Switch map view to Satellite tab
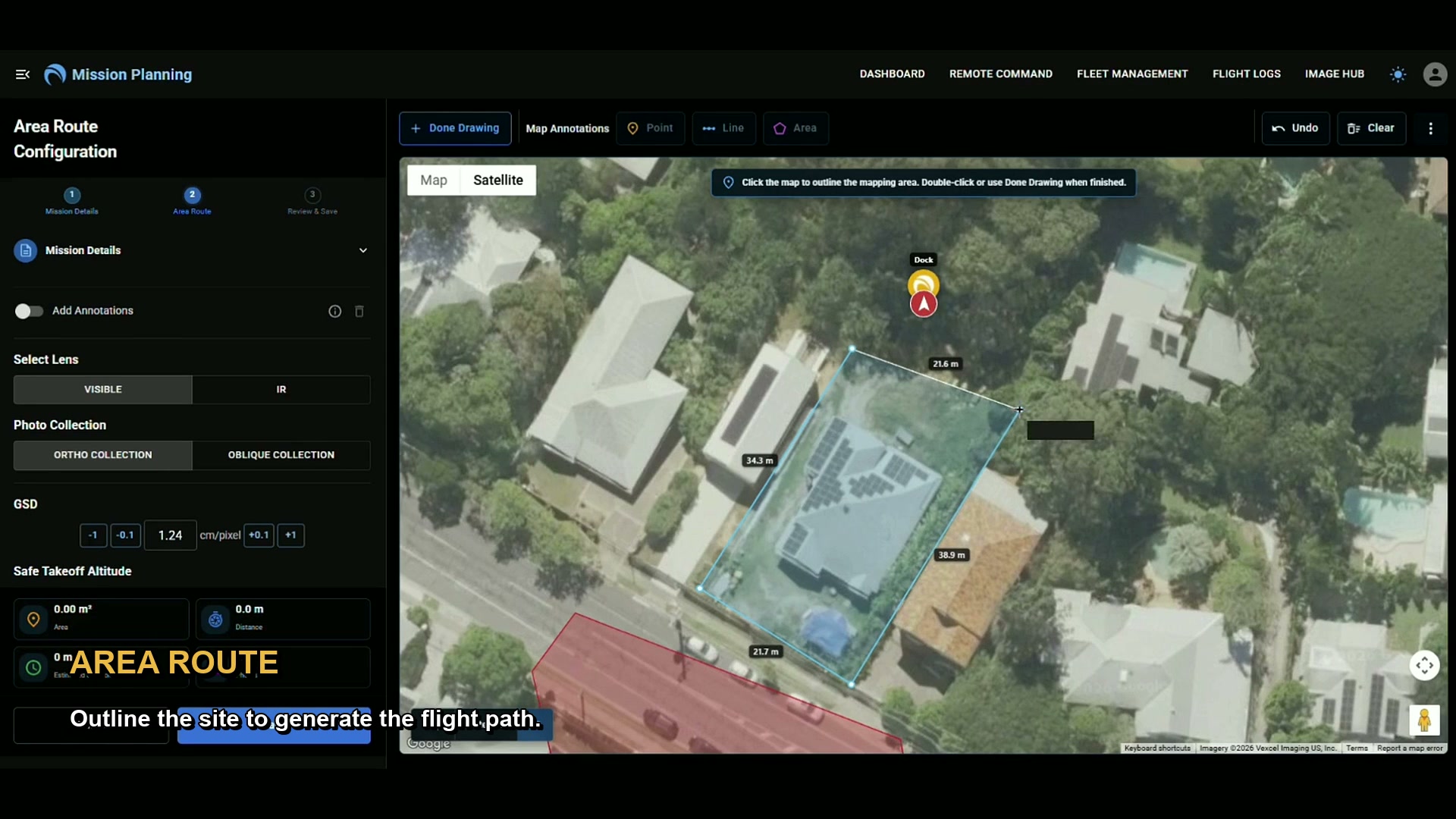1456x819 pixels. pos(498,180)
